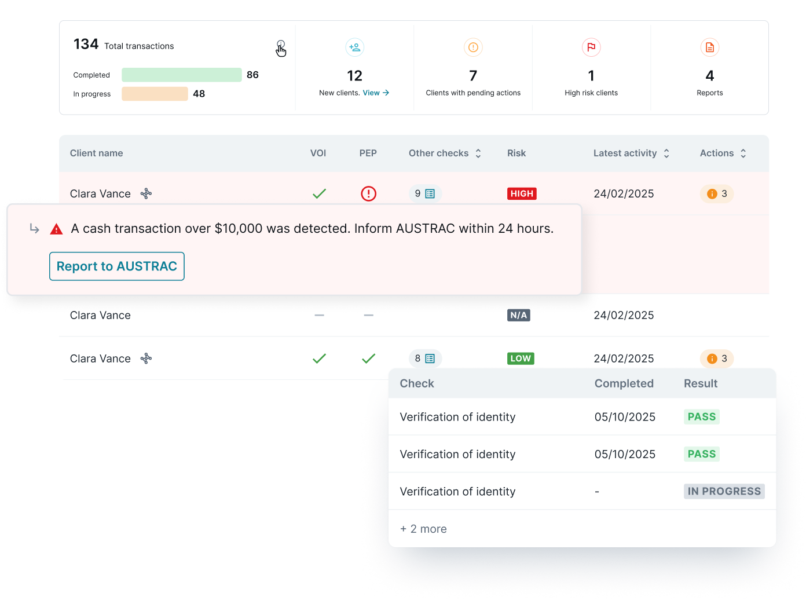Click the IN PROGRESS result tag
Screen dimensions: 806x600
[724, 492]
